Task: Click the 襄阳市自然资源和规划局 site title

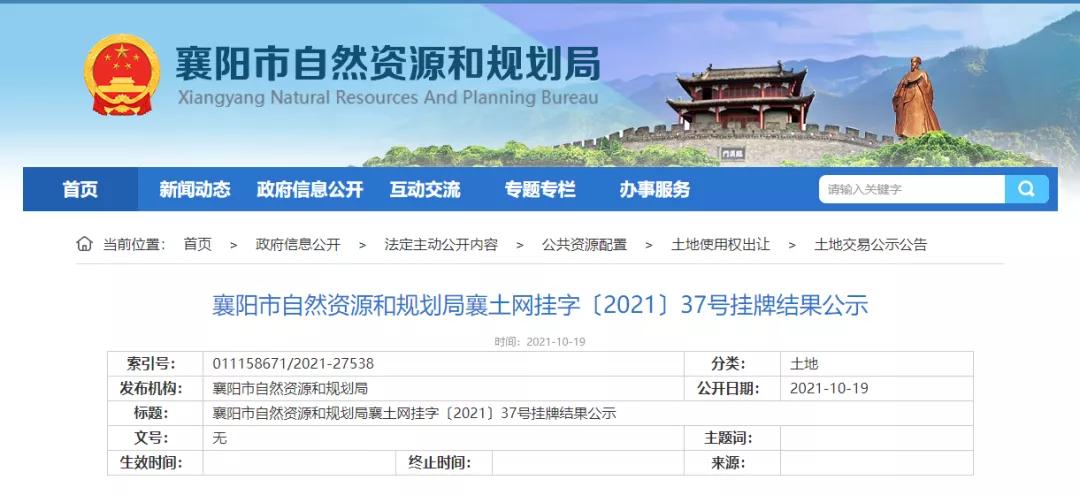Action: coord(388,63)
